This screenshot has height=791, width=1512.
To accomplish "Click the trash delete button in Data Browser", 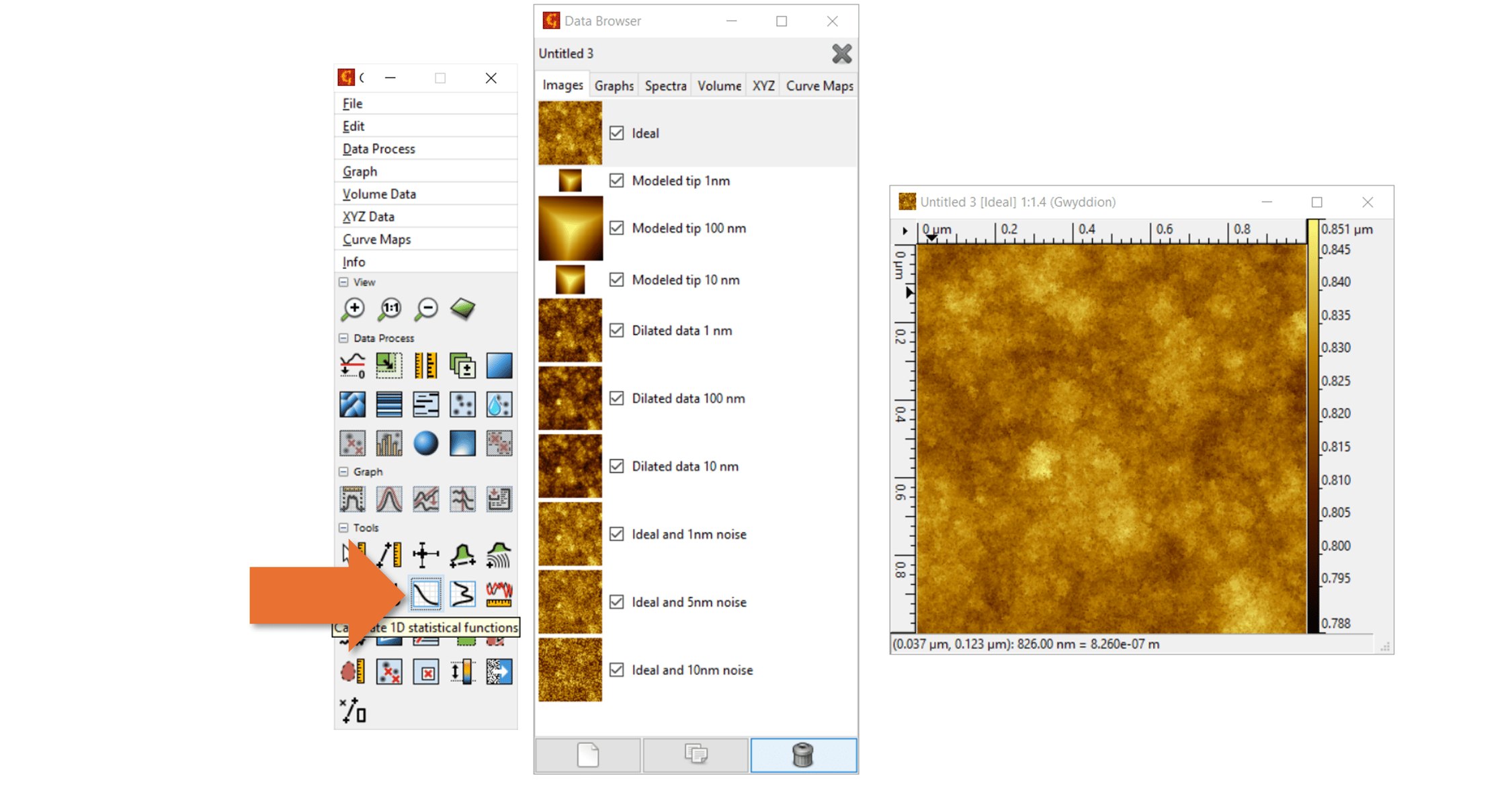I will pyautogui.click(x=803, y=755).
